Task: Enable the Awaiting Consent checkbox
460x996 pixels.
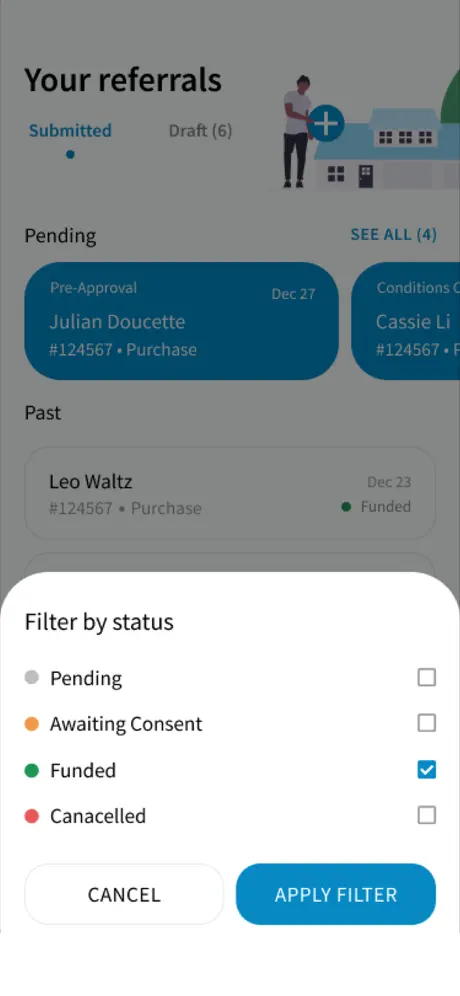Action: [x=427, y=723]
